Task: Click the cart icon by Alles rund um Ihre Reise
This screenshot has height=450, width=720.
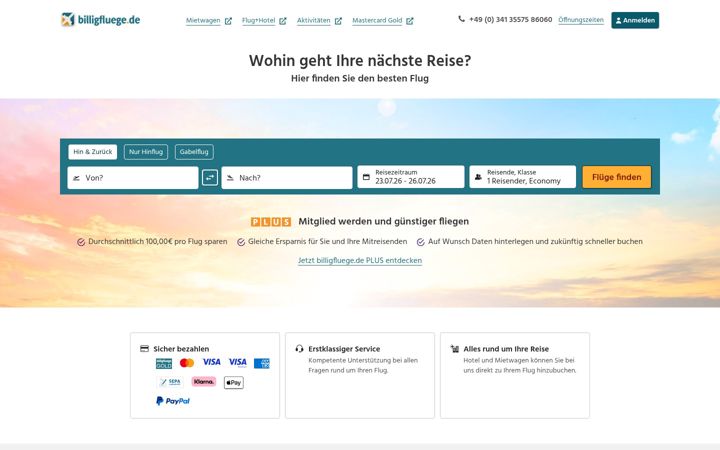Action: point(455,349)
